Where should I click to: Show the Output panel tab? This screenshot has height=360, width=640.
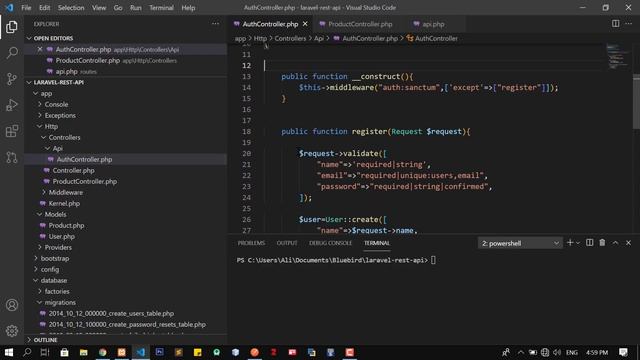(287, 243)
